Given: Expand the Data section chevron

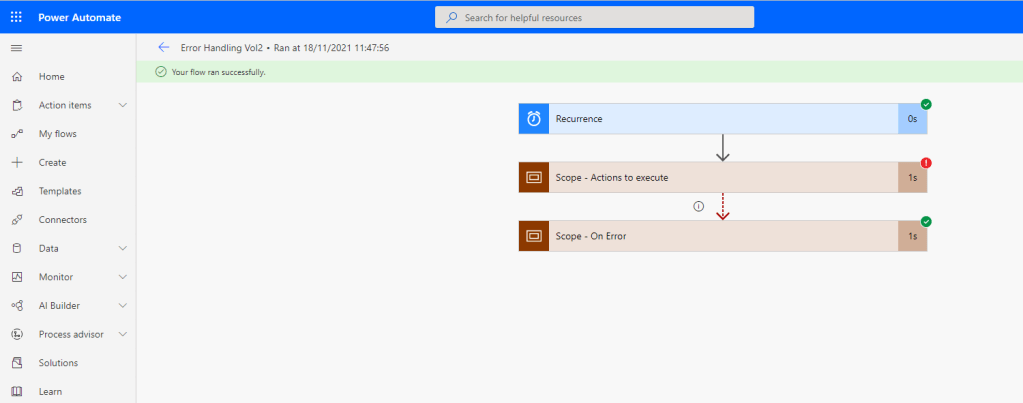Looking at the screenshot, I should (123, 248).
